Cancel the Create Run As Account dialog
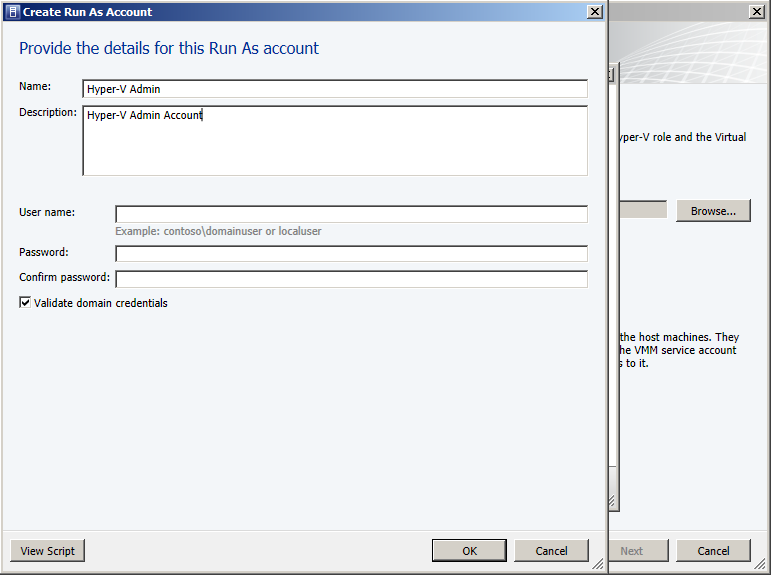The image size is (771, 575). pos(551,551)
